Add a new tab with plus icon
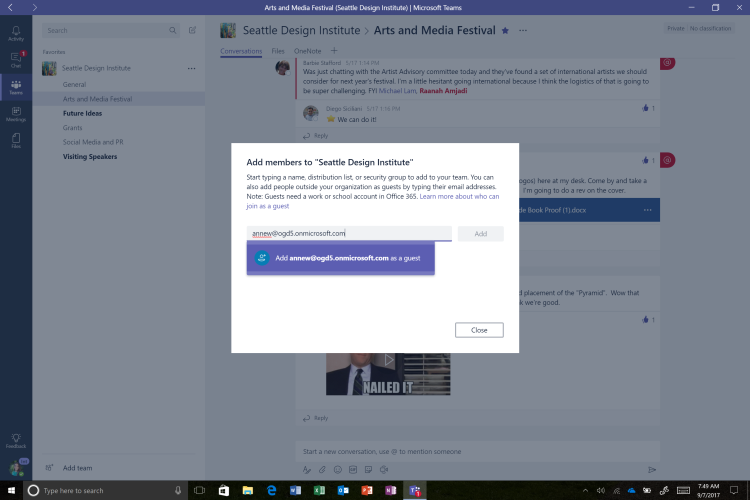 [334, 51]
